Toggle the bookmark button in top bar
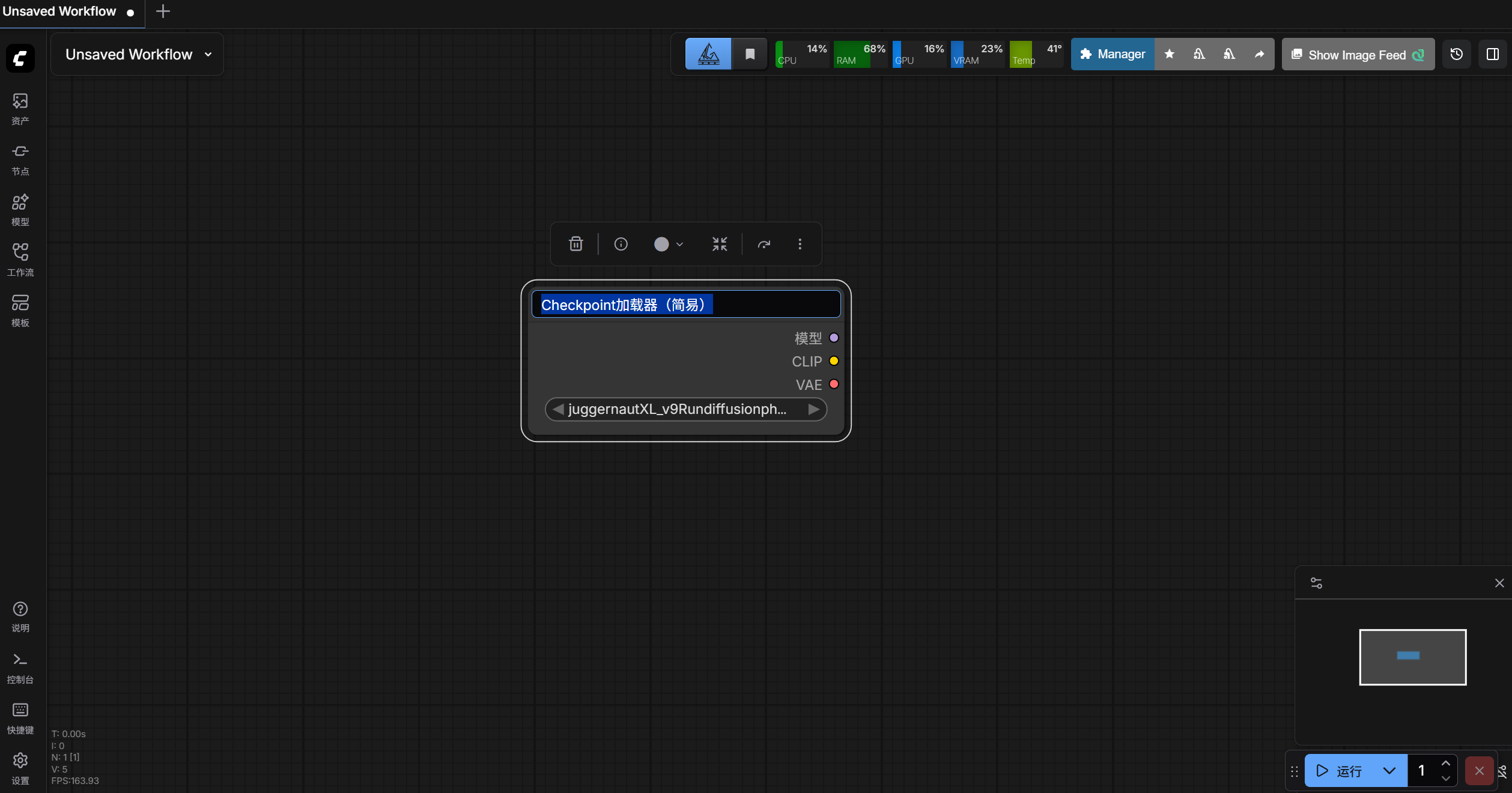The width and height of the screenshot is (1512, 793). click(750, 55)
